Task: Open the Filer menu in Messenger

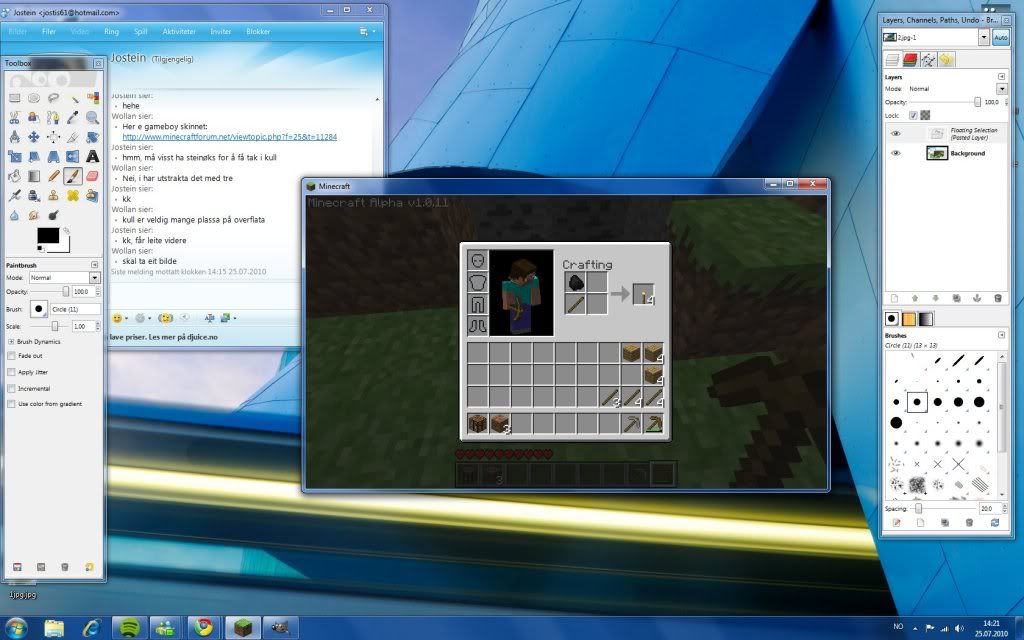Action: click(x=49, y=31)
